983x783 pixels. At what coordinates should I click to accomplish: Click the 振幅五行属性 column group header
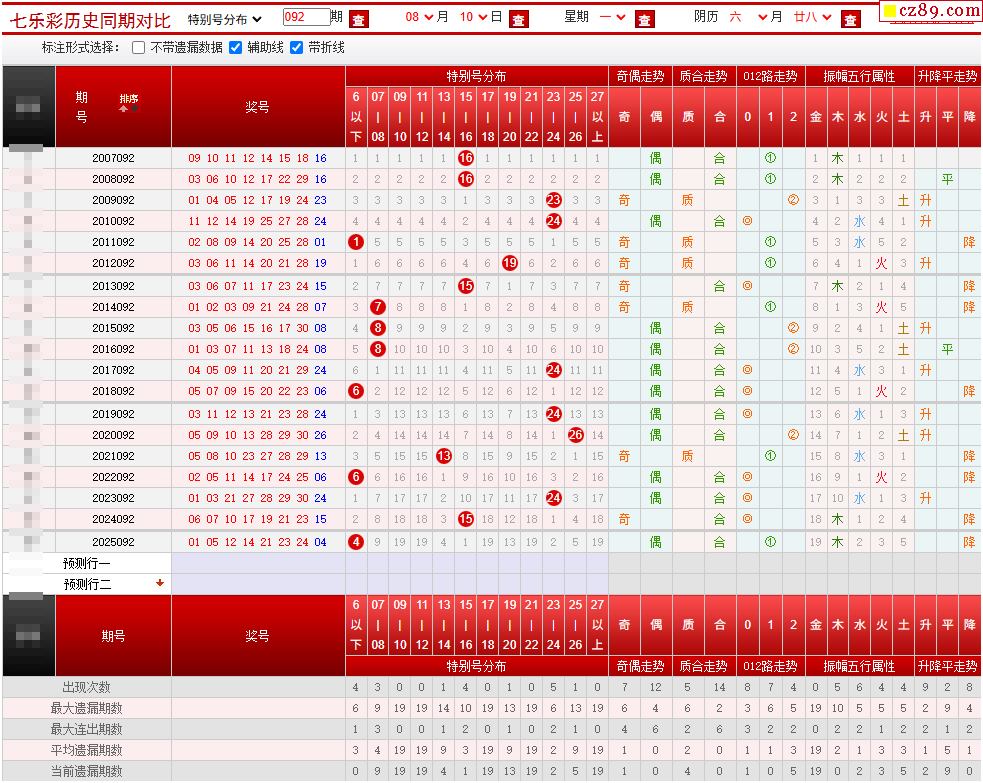859,76
